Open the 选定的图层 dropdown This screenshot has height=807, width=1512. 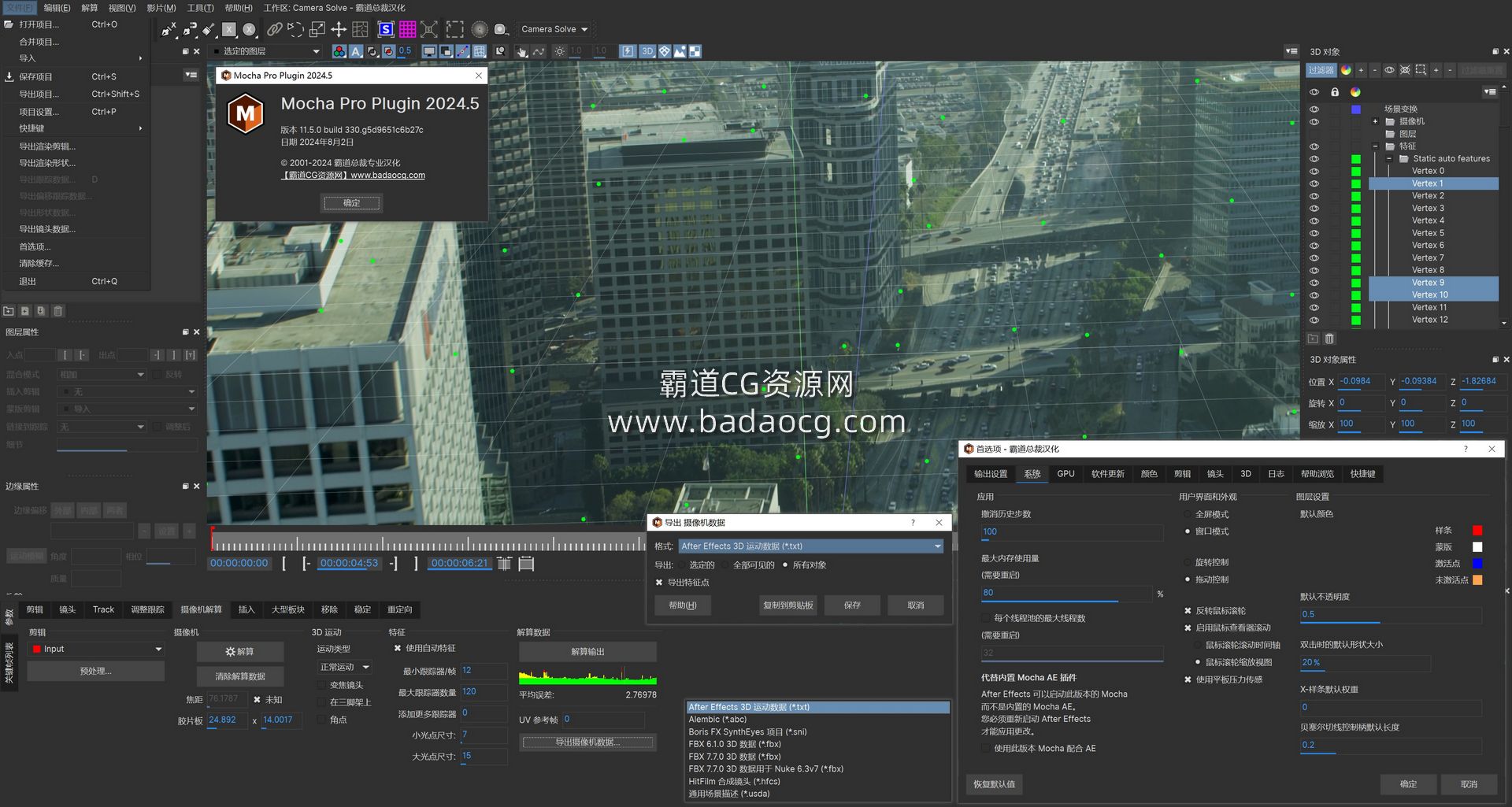[267, 51]
